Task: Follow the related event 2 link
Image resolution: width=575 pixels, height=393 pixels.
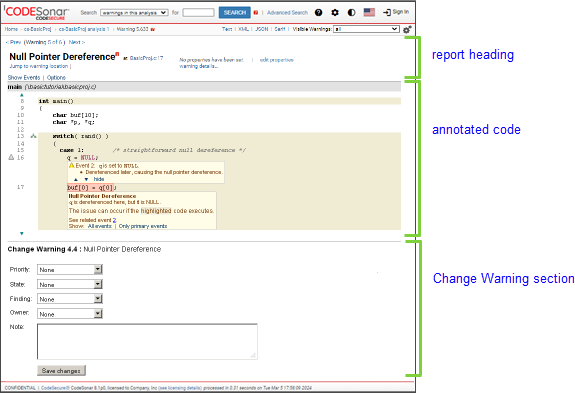Action: (x=114, y=220)
